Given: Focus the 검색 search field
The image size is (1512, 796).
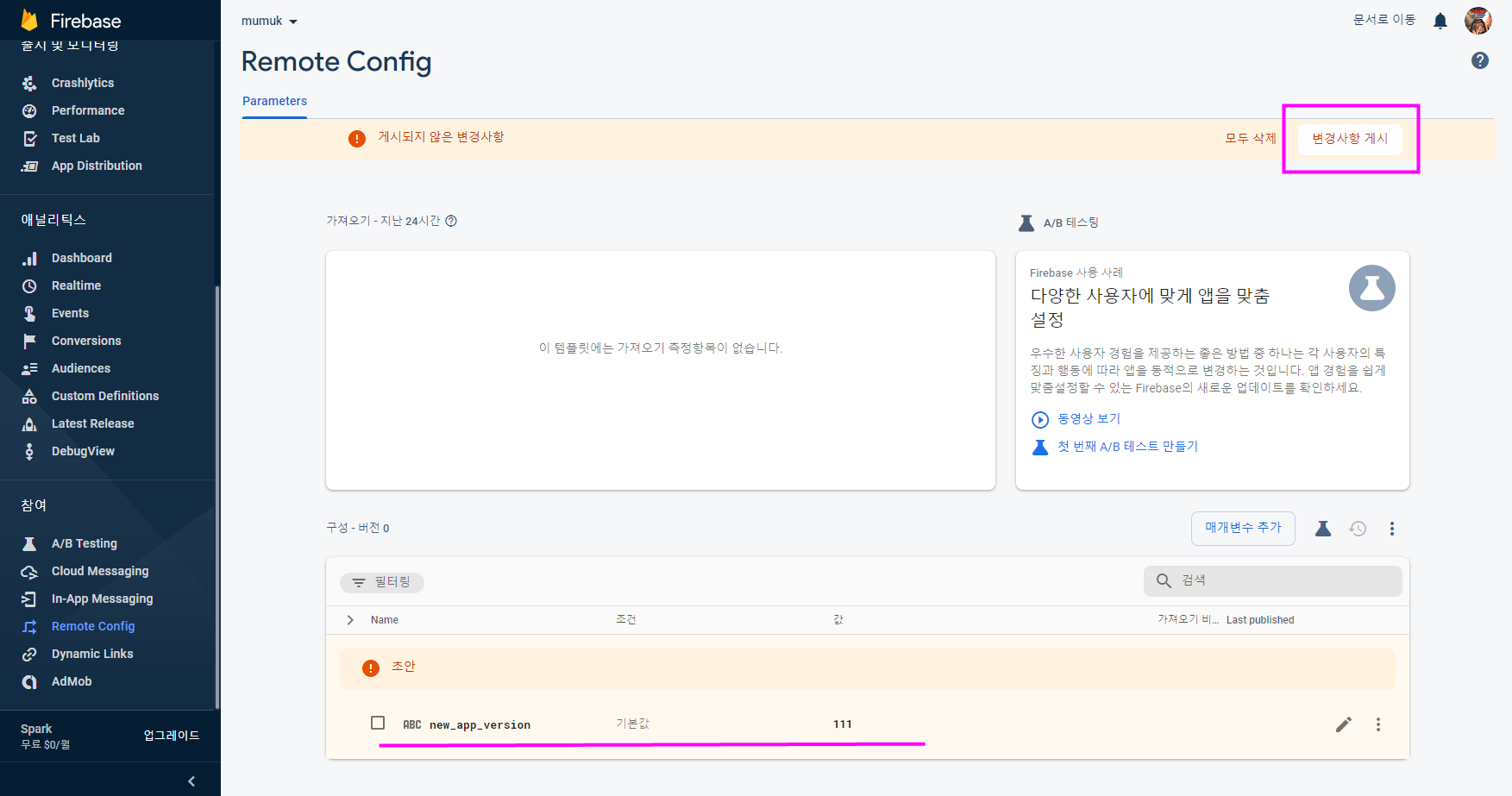Looking at the screenshot, I should 1272,580.
